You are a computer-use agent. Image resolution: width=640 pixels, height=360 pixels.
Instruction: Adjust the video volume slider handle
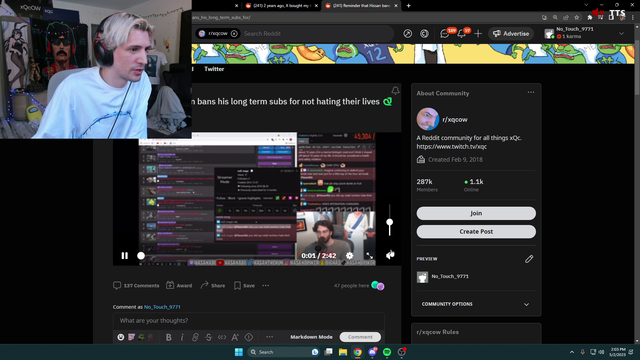pyautogui.click(x=390, y=222)
